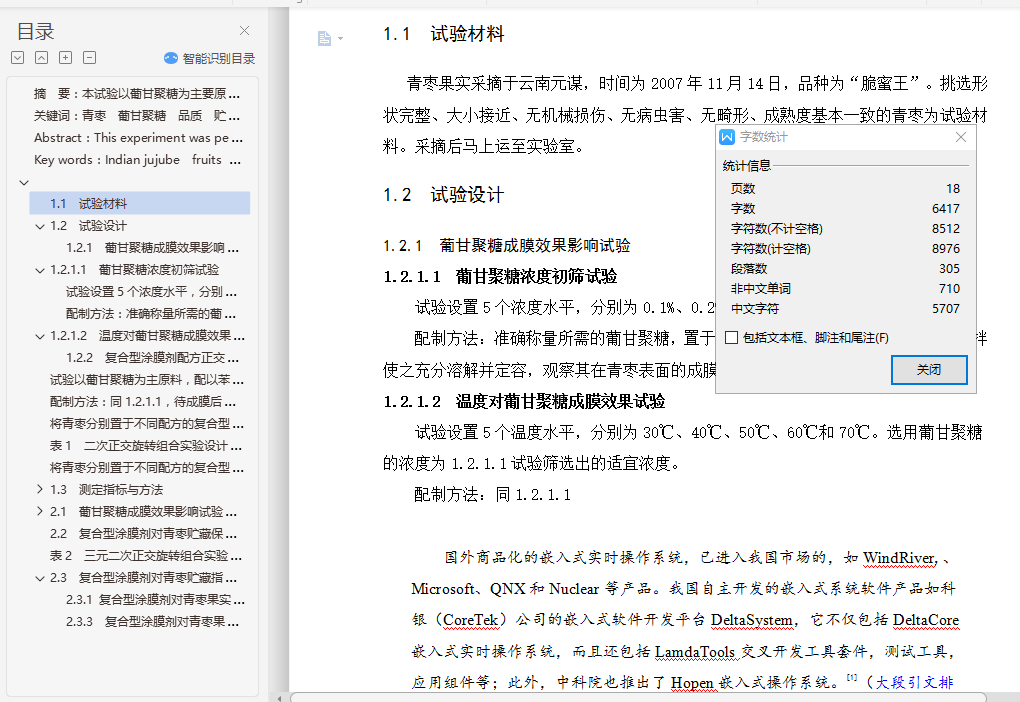Go to outline entry 2.3.3 复合型涂膜剂对青枣果
This screenshot has width=1020, height=702.
[x=152, y=622]
